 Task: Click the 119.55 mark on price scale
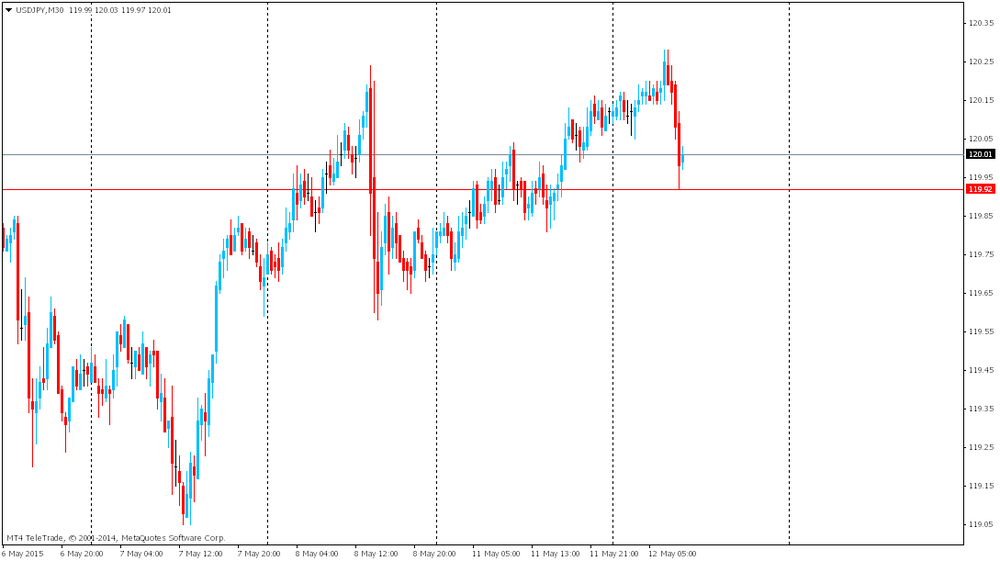point(980,331)
